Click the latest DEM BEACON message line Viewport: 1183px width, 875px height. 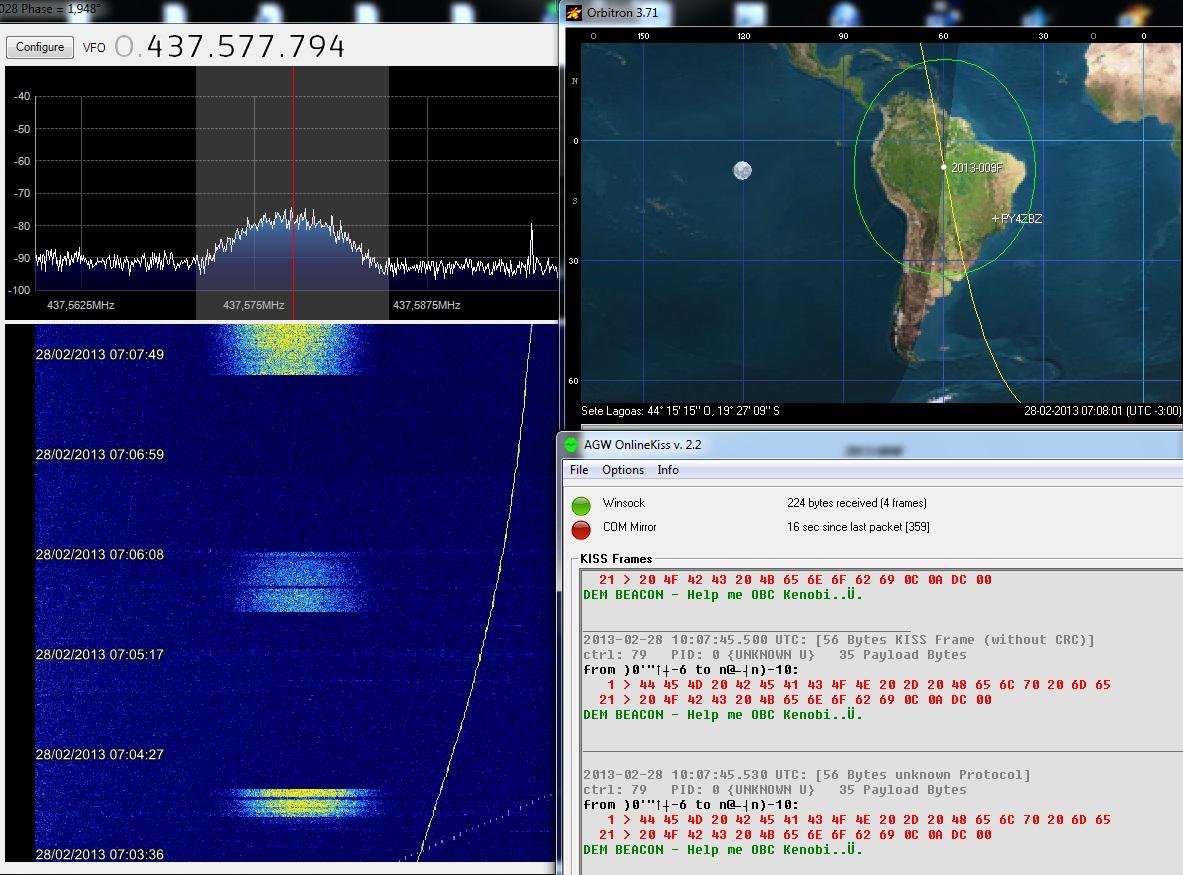pos(722,850)
